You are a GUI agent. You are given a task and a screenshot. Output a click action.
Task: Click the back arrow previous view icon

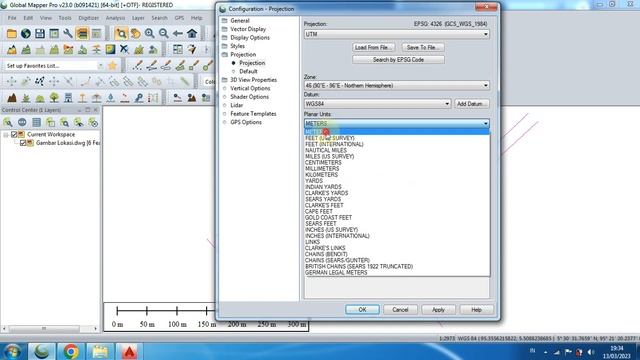pyautogui.click(x=178, y=33)
